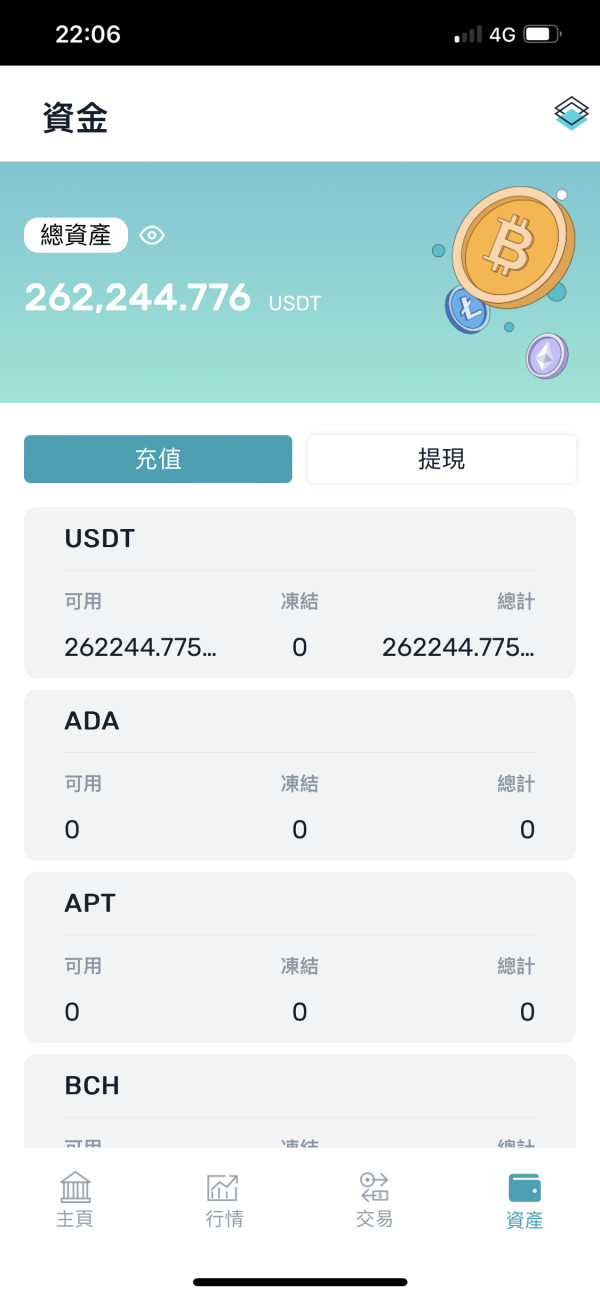This screenshot has width=600, height=1299.
Task: Tap the USDT available balance value
Action: [x=140, y=647]
